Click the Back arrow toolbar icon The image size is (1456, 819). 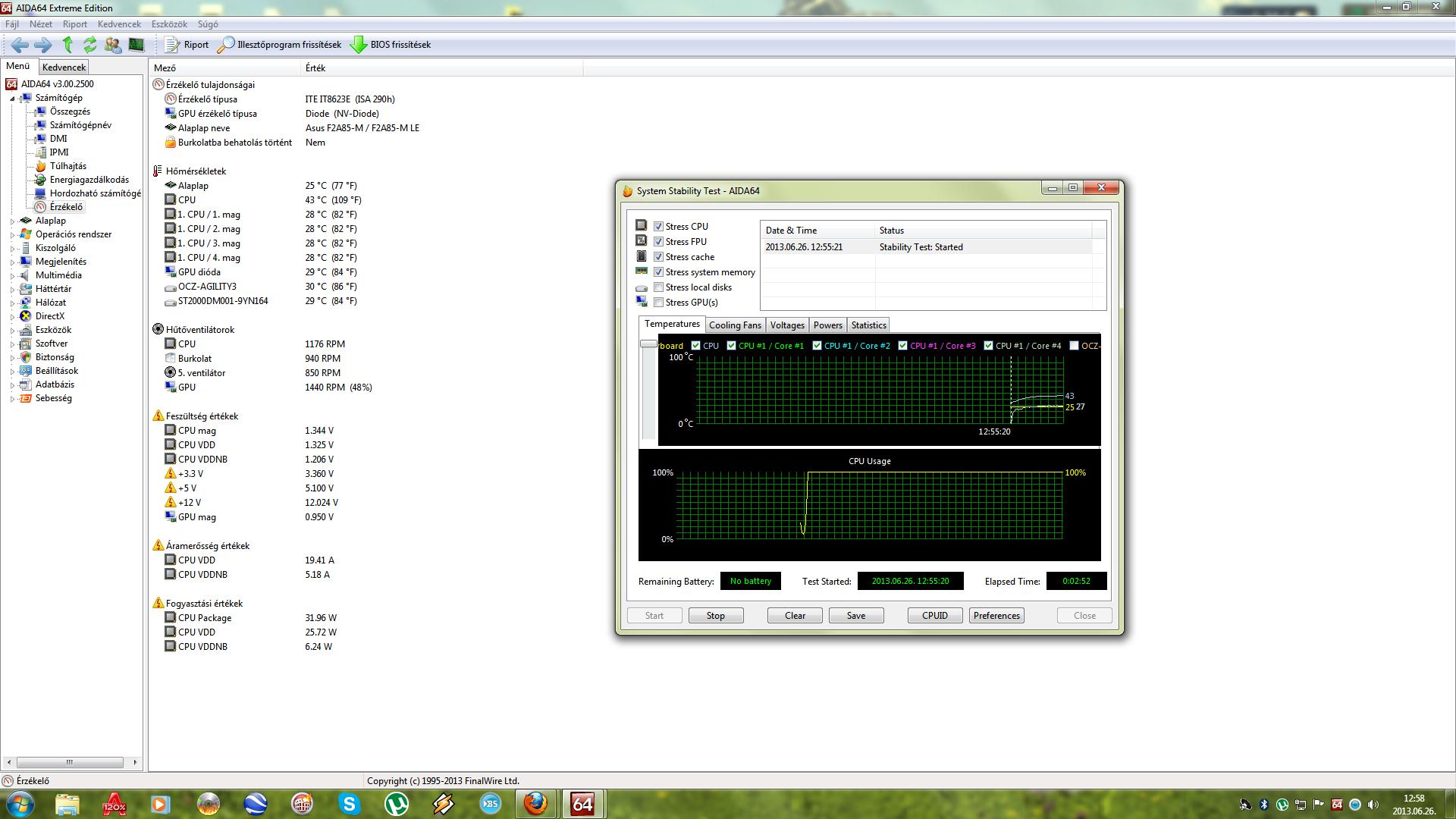pyautogui.click(x=20, y=45)
